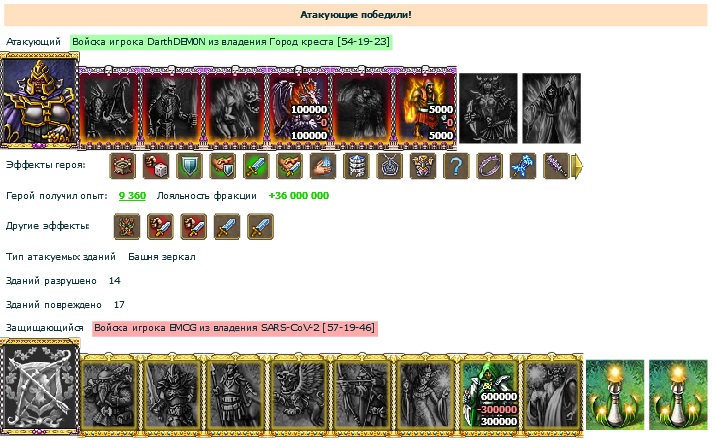Click the fist and dice effect icon

click(x=156, y=165)
